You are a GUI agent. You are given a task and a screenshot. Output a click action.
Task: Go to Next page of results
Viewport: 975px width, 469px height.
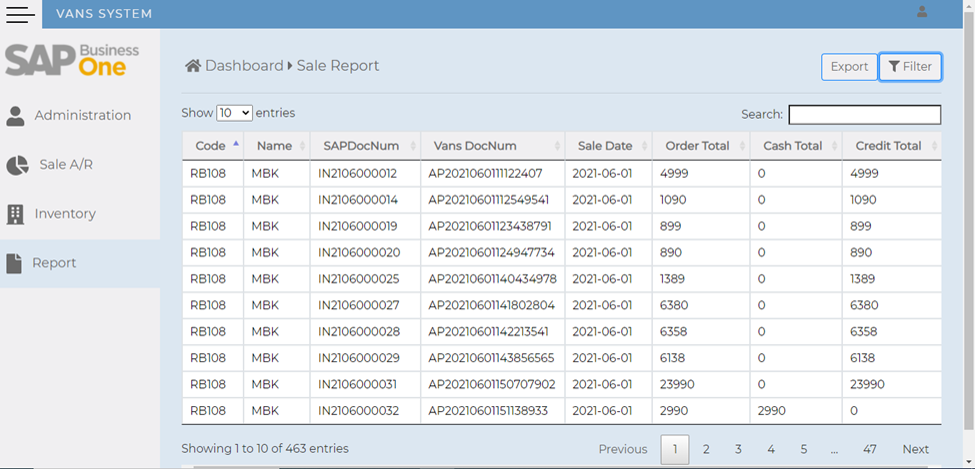[915, 449]
